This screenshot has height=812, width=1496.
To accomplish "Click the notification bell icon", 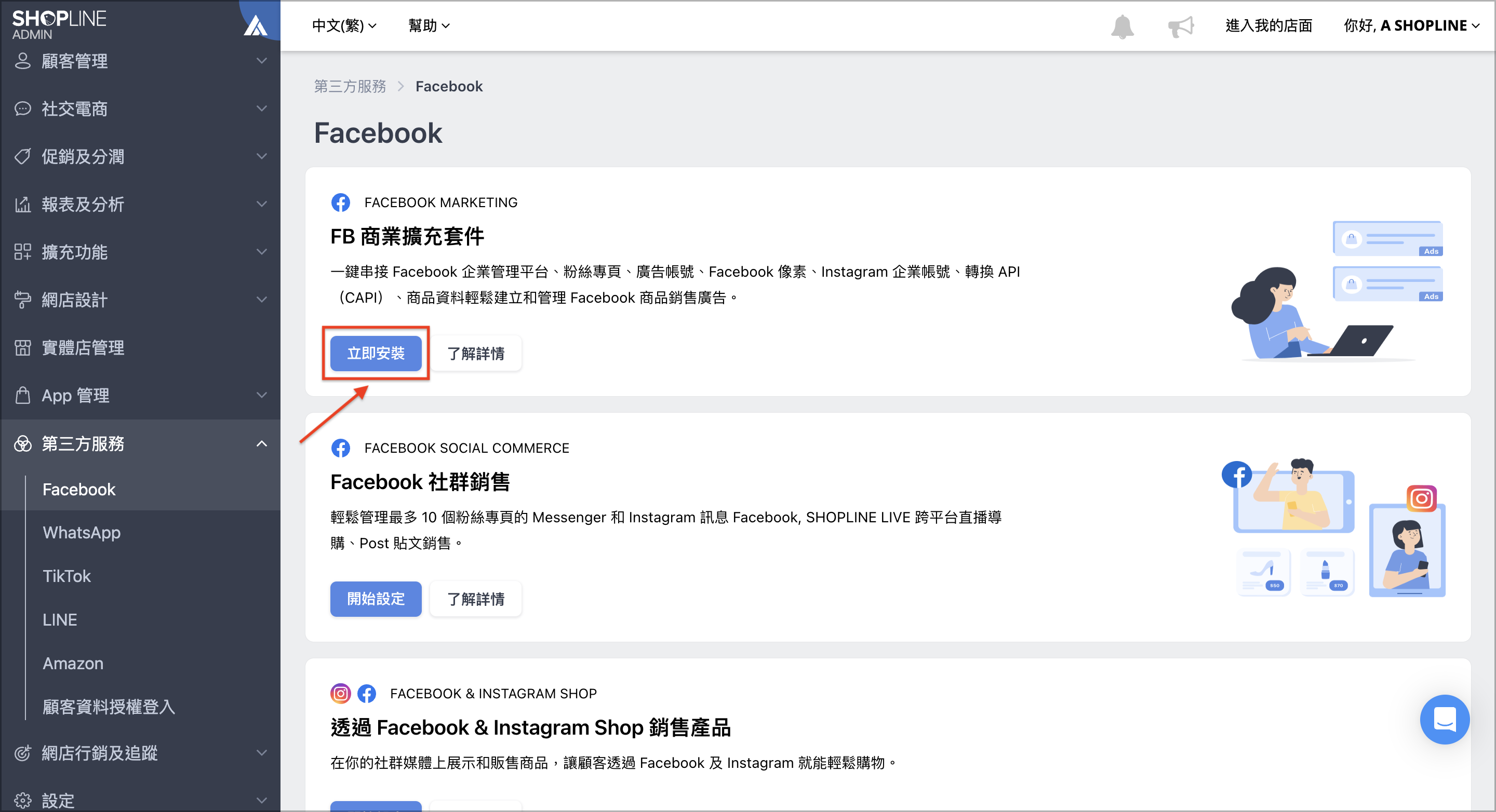I will 1122,26.
